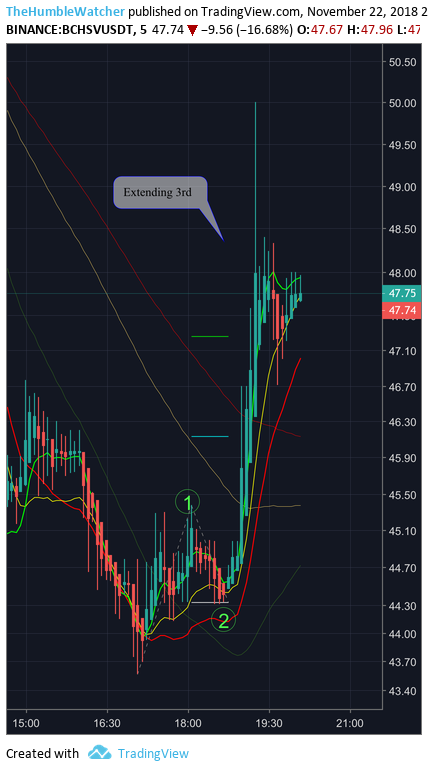Click the 21:00 time axis label
428x771 pixels.
350,724
